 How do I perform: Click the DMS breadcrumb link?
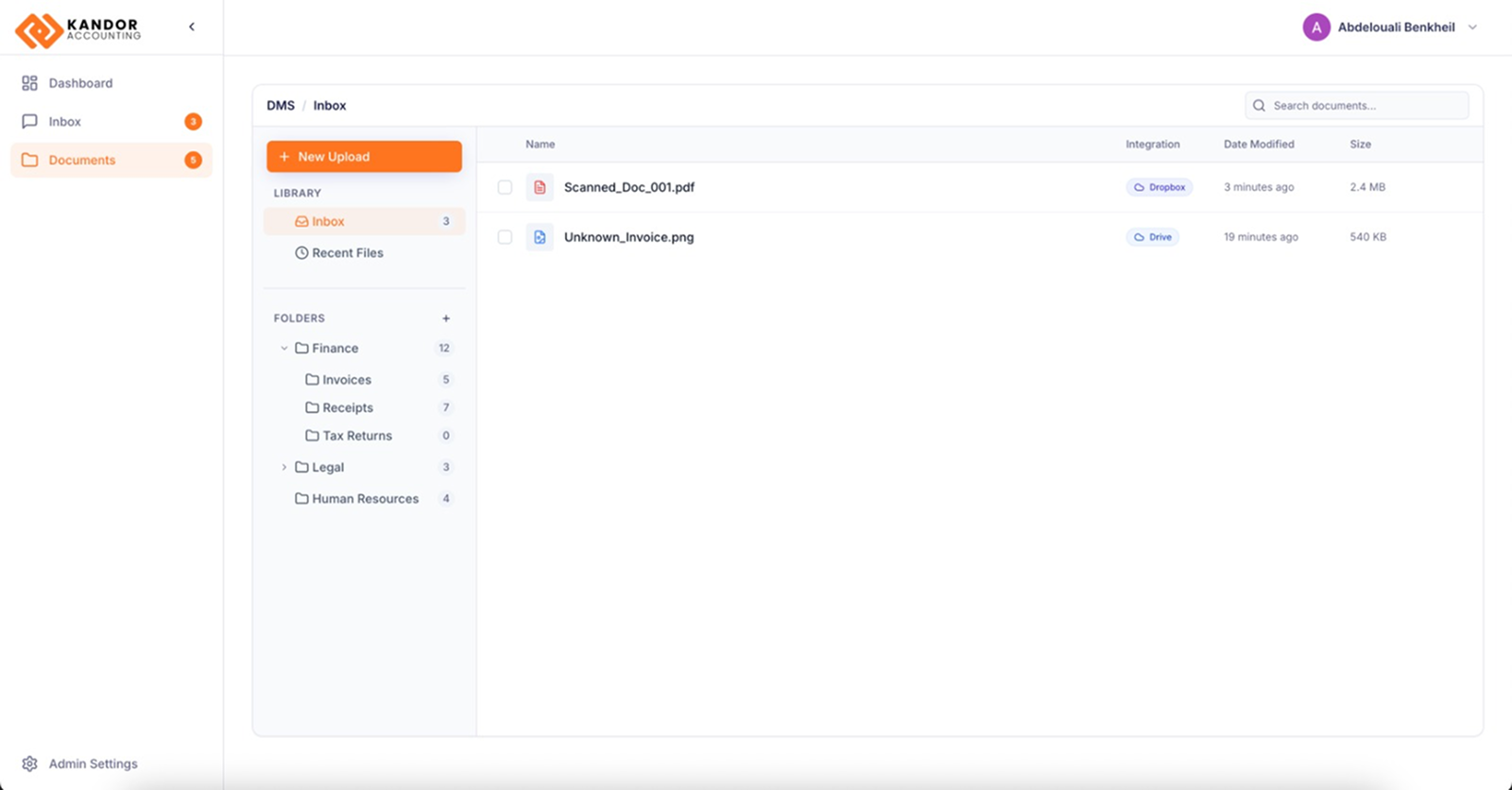coord(281,106)
